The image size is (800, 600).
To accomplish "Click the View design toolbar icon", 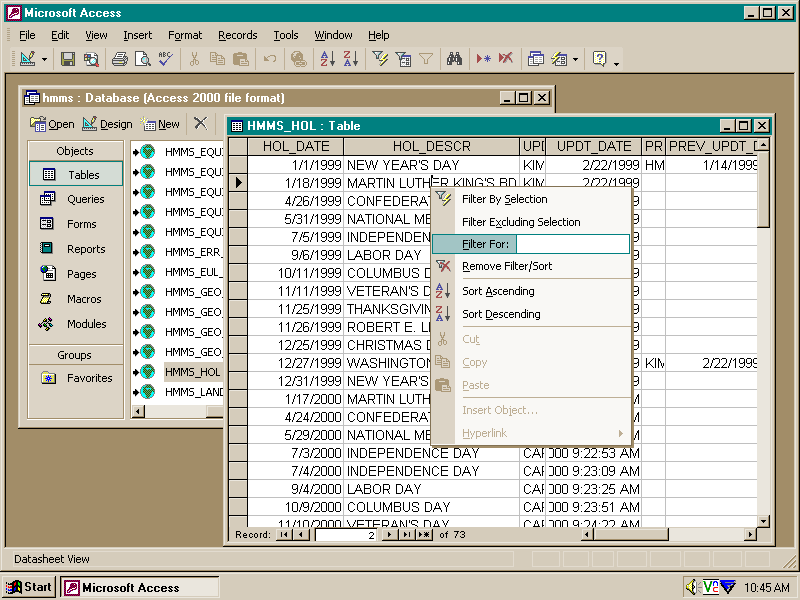I will pos(28,59).
